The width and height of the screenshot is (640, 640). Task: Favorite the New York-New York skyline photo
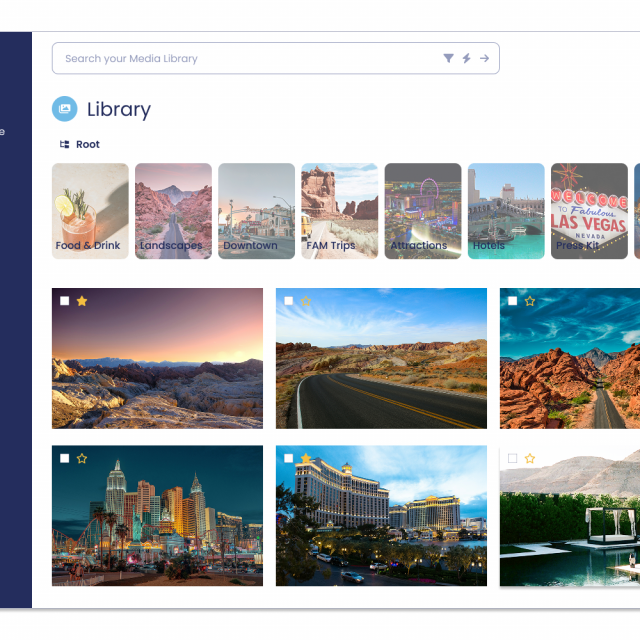82,458
